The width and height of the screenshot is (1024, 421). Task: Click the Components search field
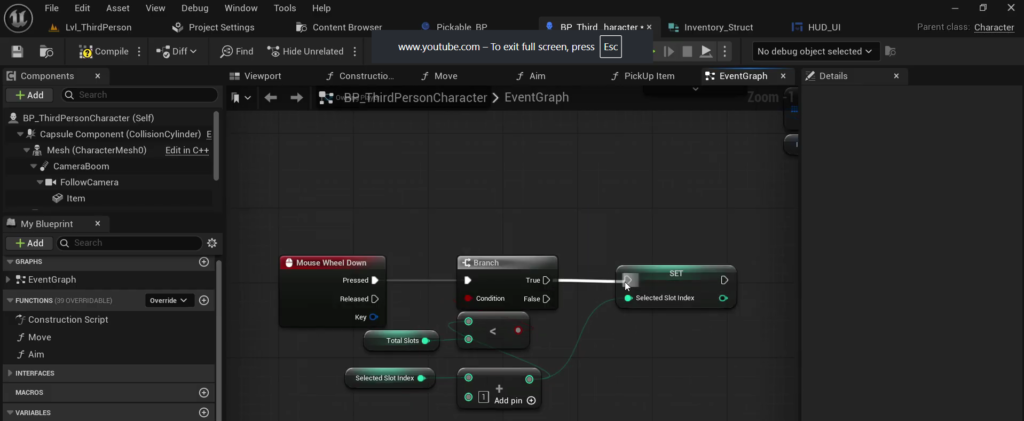click(140, 95)
